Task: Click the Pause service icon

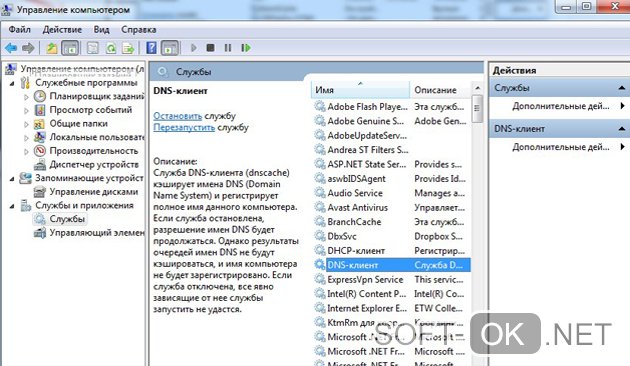Action: coord(228,48)
